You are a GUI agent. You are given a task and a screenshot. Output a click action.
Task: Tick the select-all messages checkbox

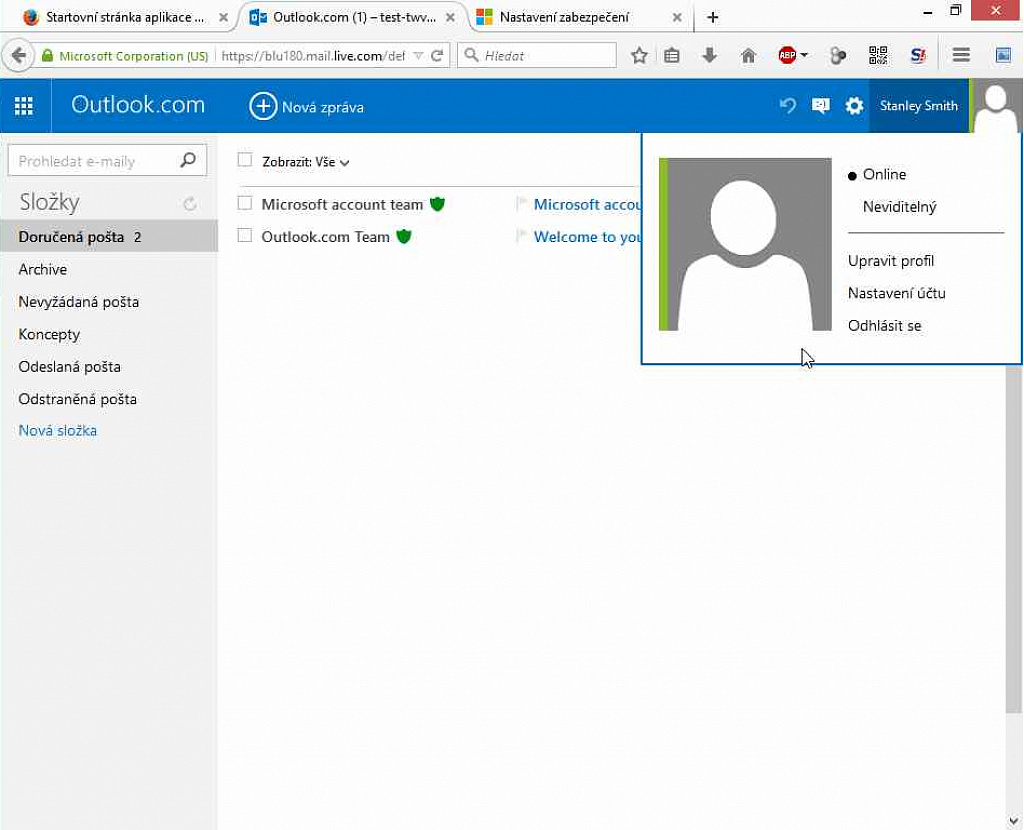click(245, 160)
